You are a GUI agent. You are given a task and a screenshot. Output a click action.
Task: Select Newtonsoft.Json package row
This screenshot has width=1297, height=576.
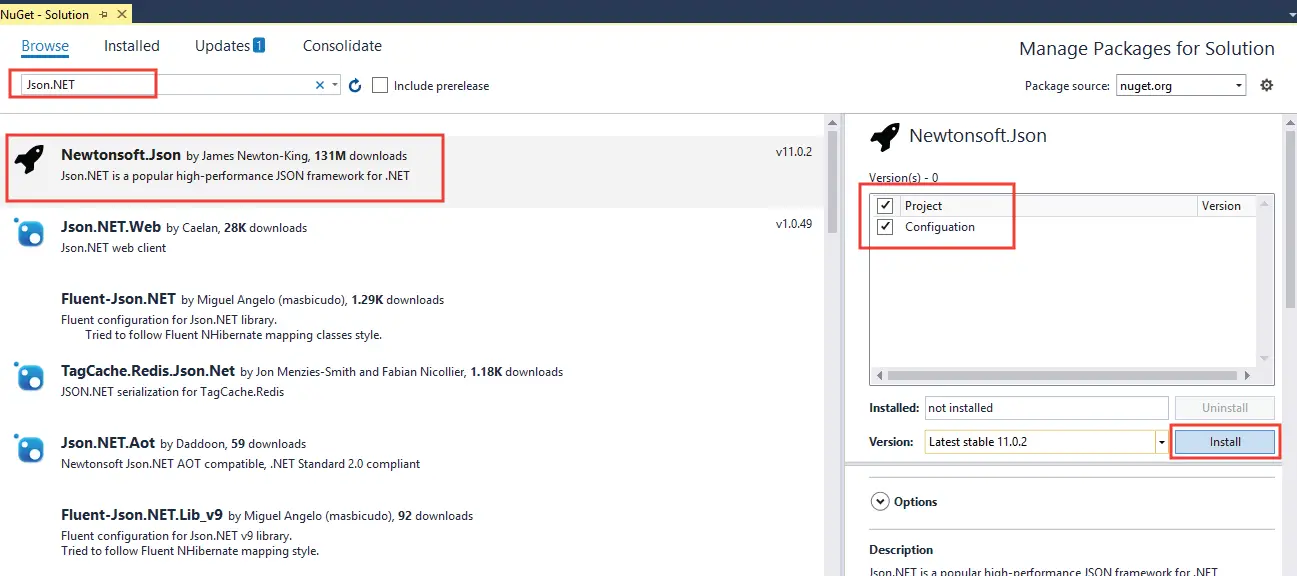point(413,172)
